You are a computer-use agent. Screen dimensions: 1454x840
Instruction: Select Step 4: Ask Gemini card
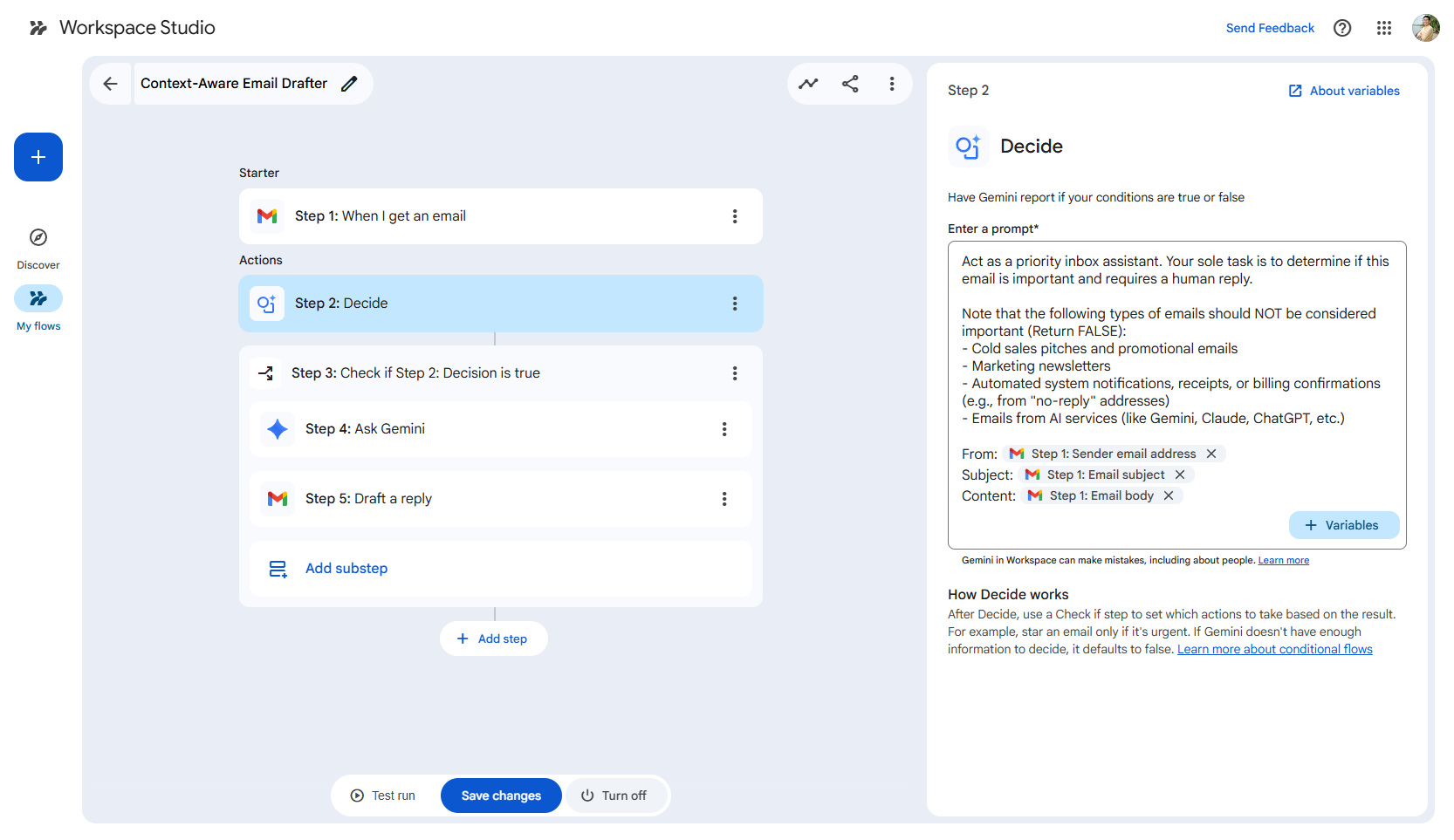(x=501, y=429)
